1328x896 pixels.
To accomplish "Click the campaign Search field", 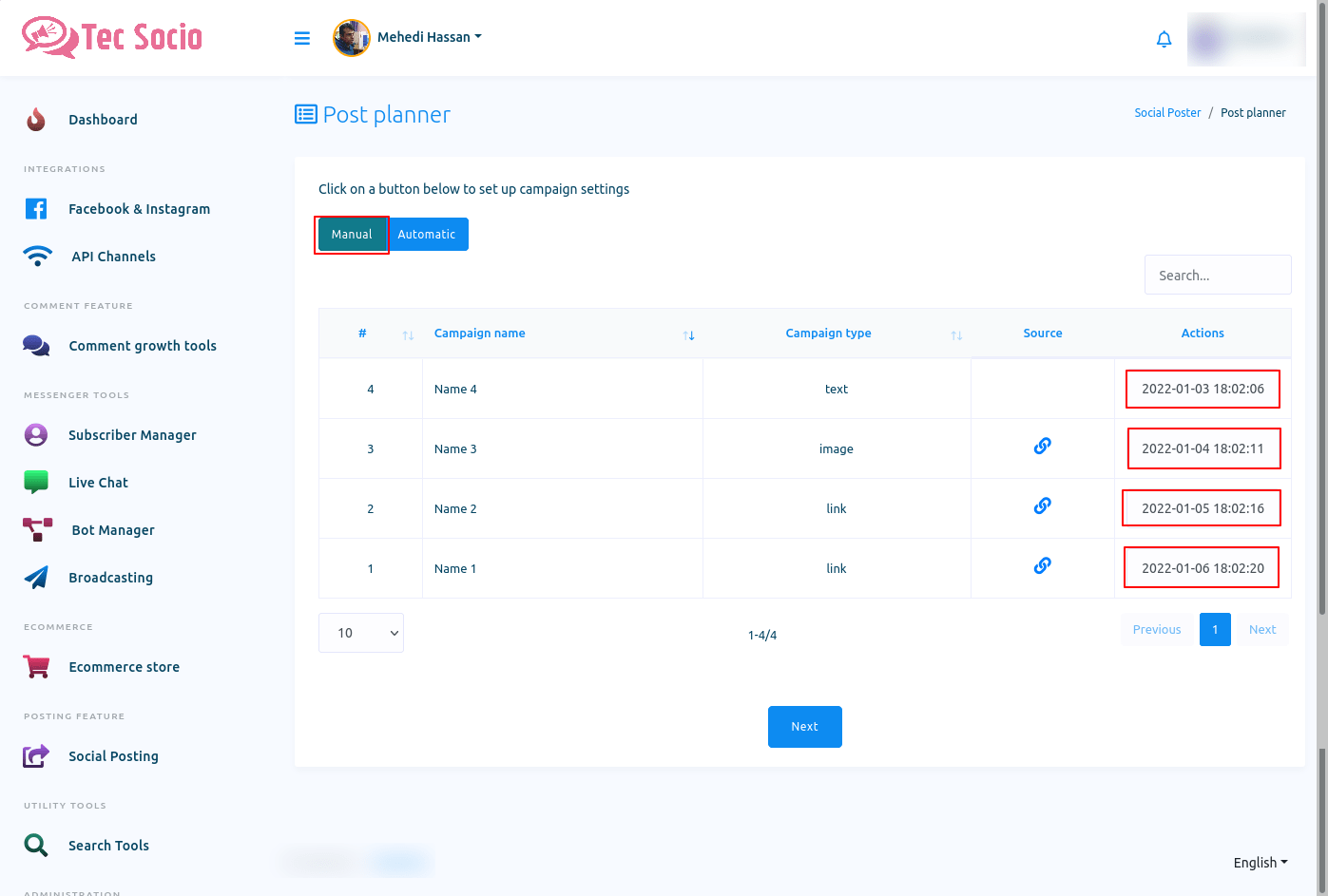I will 1217,276.
